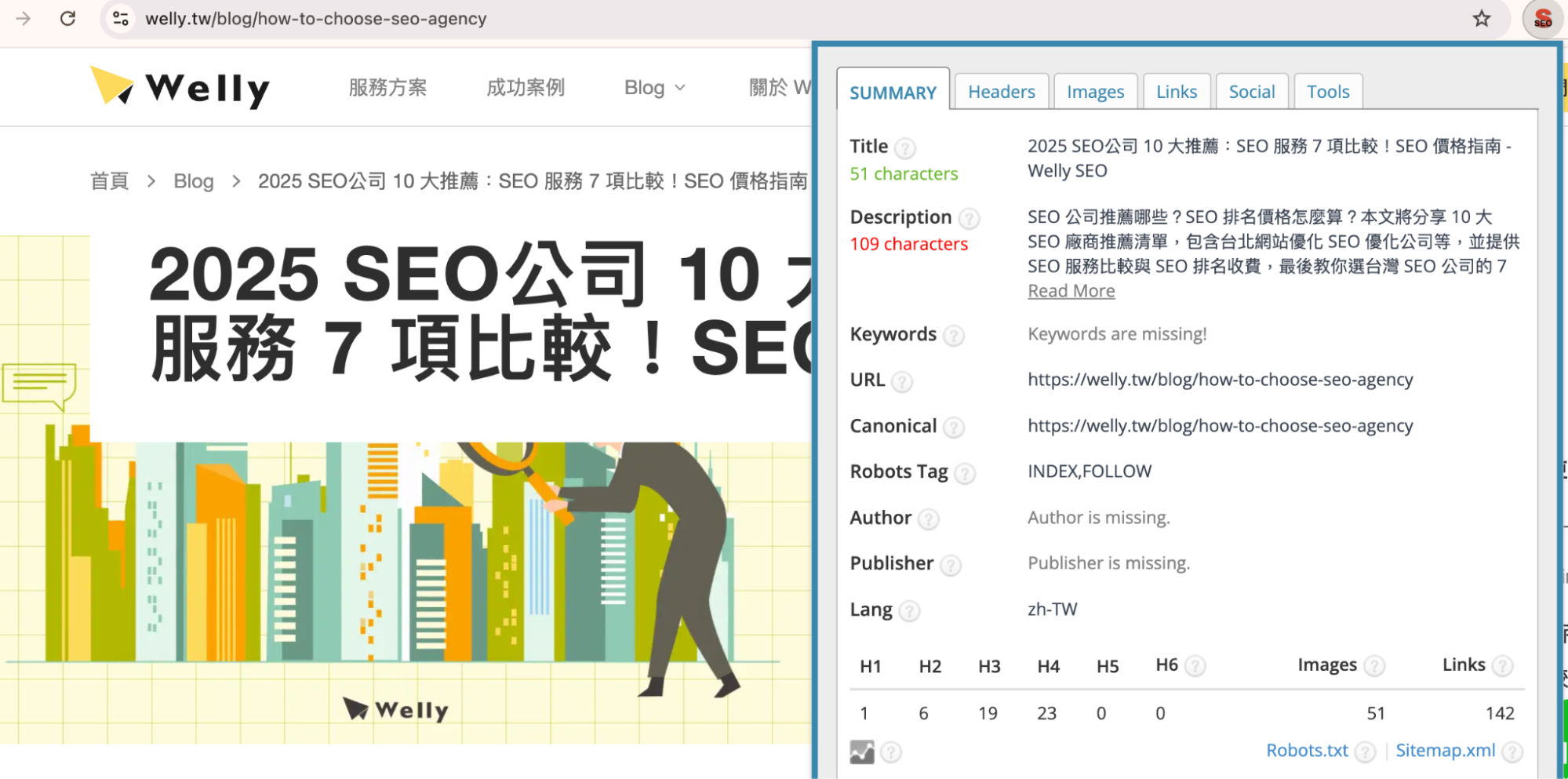
Task: Bookmark this page with the star icon
Action: coord(1481,19)
